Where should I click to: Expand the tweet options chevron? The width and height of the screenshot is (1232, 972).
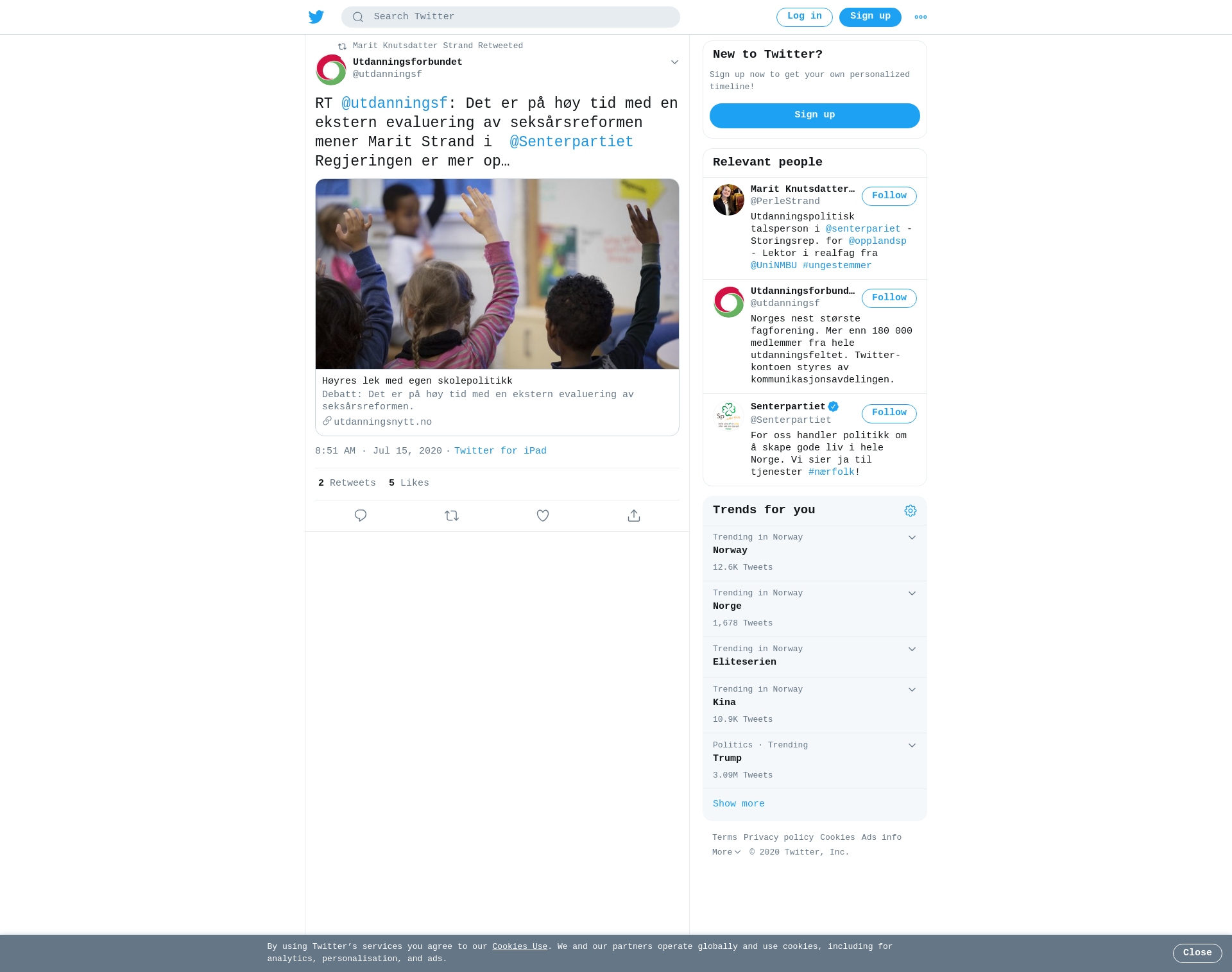pos(674,62)
